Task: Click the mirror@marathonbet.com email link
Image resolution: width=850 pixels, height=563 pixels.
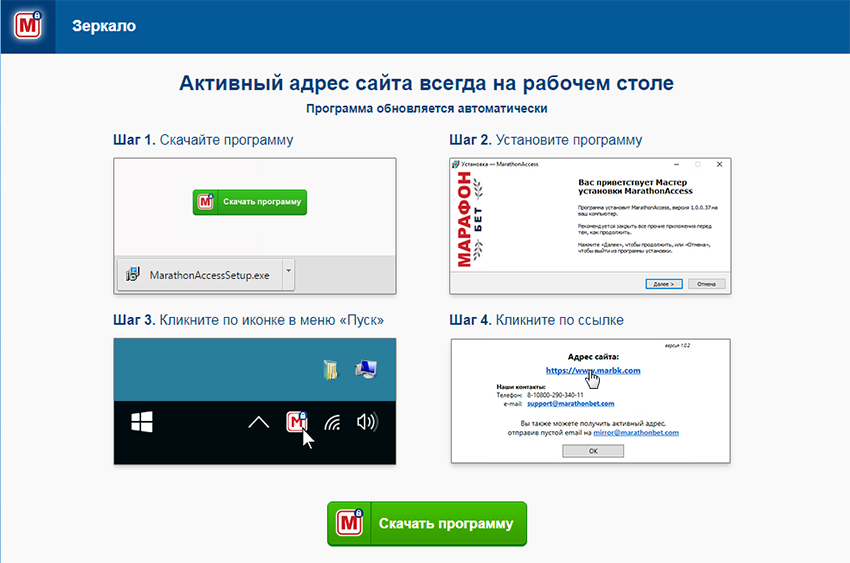Action: [x=639, y=433]
